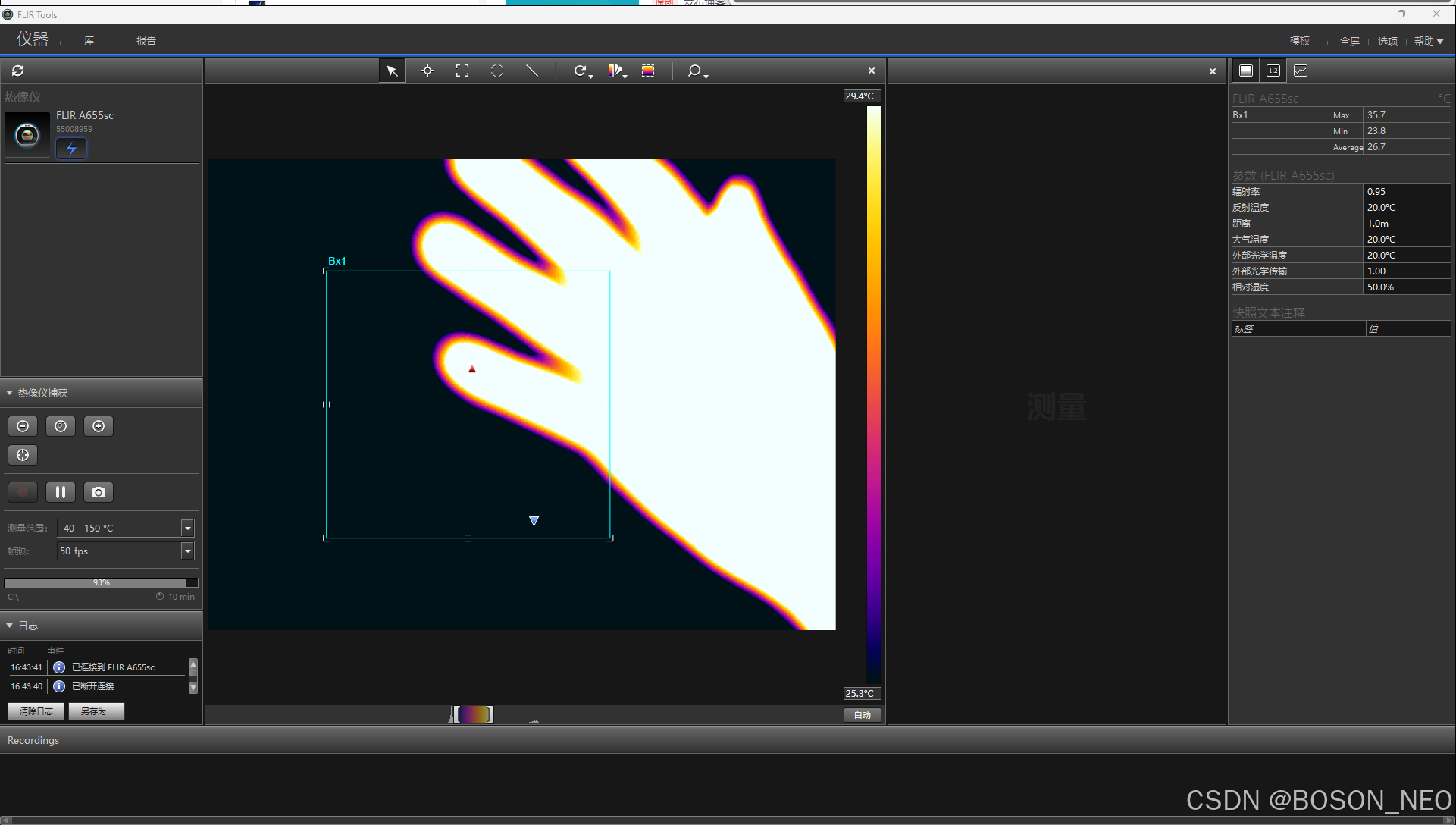Open the 报告 report tab

[x=146, y=41]
